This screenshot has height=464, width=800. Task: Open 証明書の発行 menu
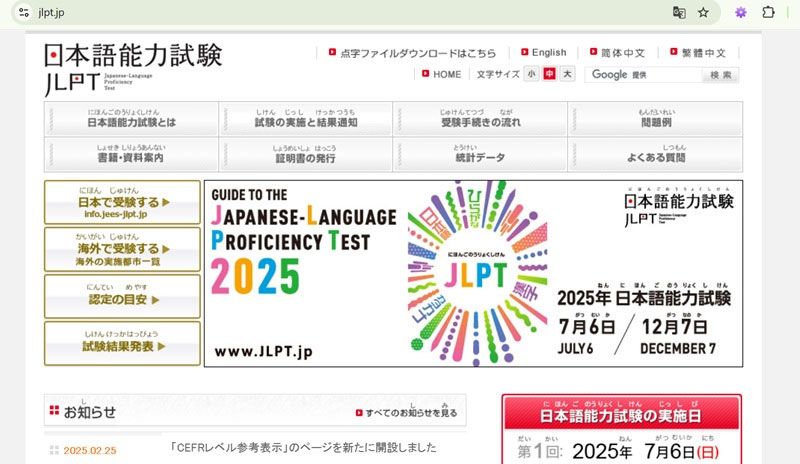[x=306, y=154]
